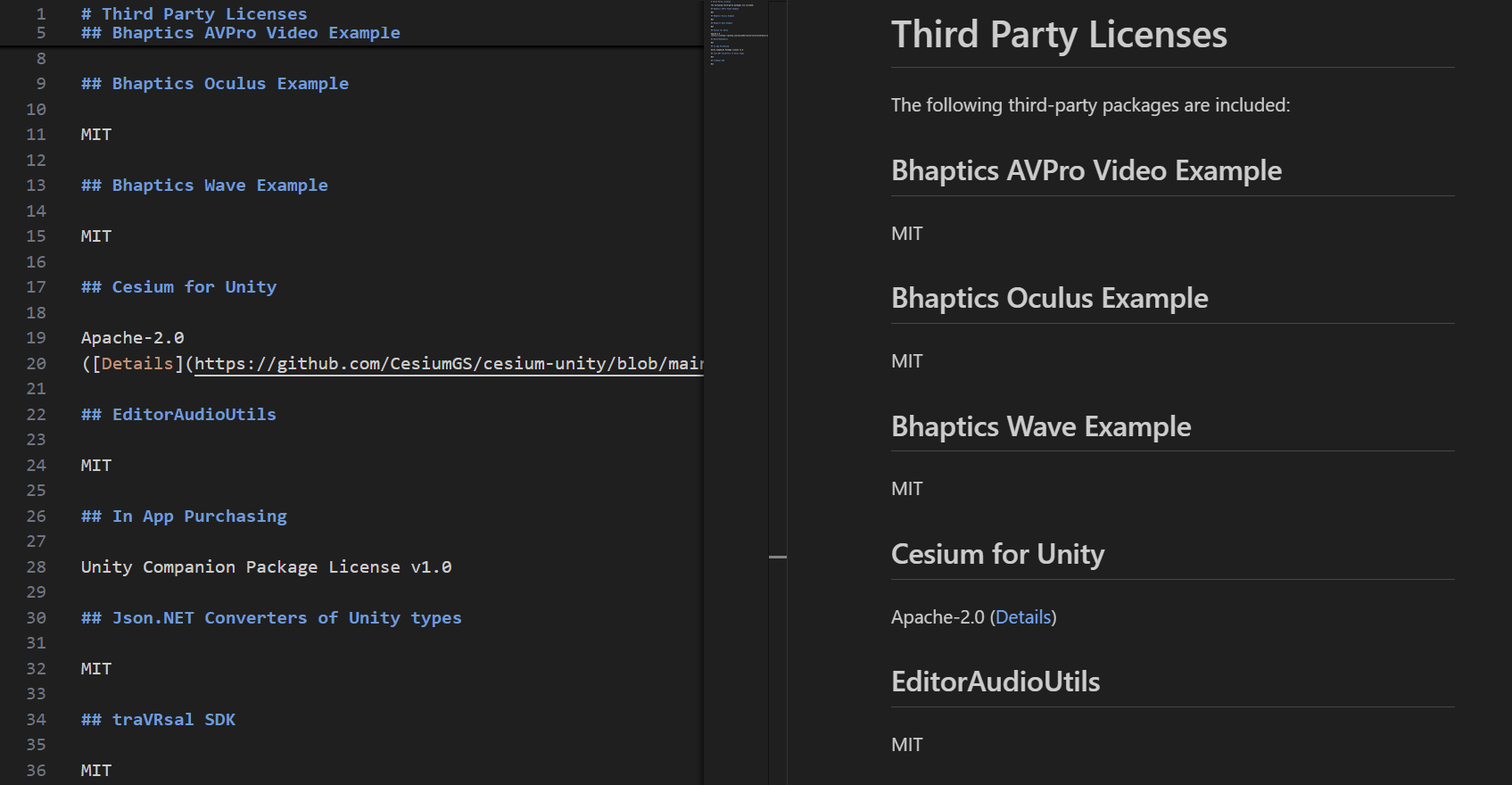
Task: Click 'MIT' on editor line 36
Action: point(96,771)
